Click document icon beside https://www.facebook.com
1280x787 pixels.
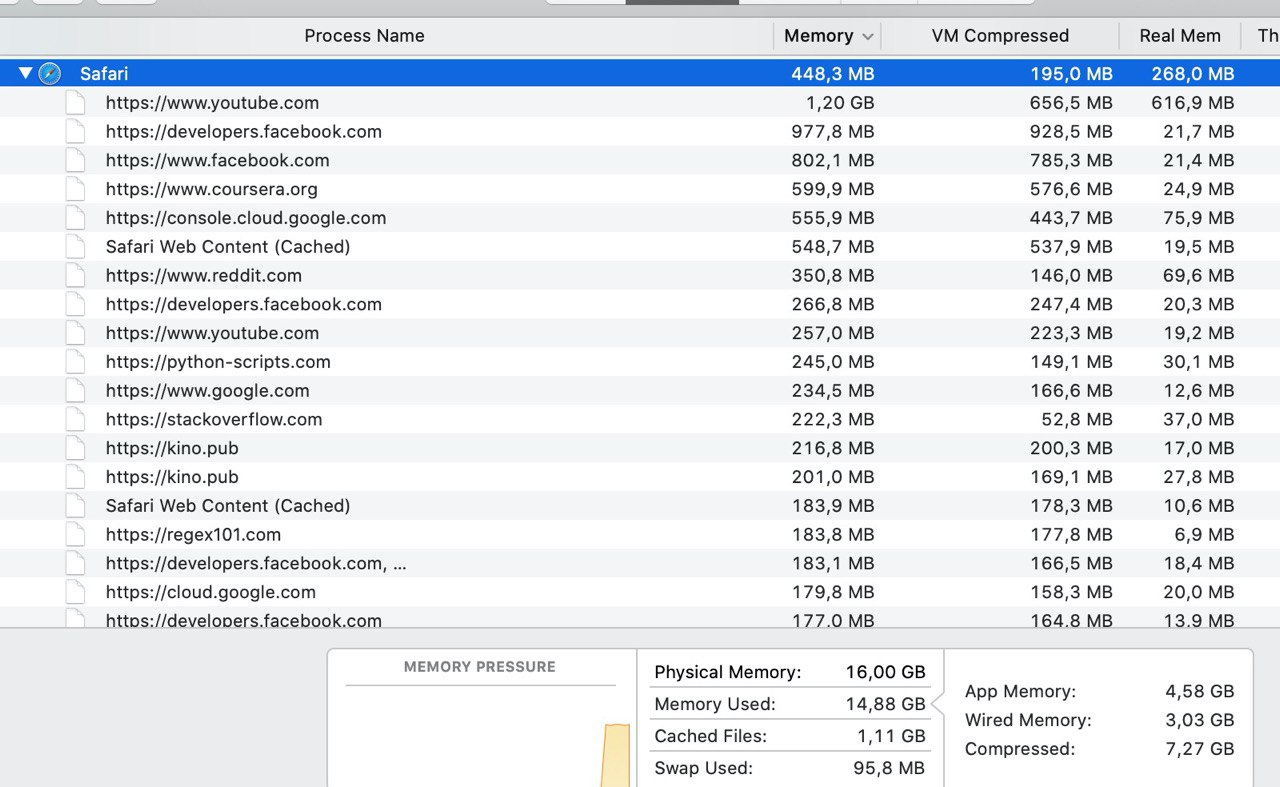76,160
